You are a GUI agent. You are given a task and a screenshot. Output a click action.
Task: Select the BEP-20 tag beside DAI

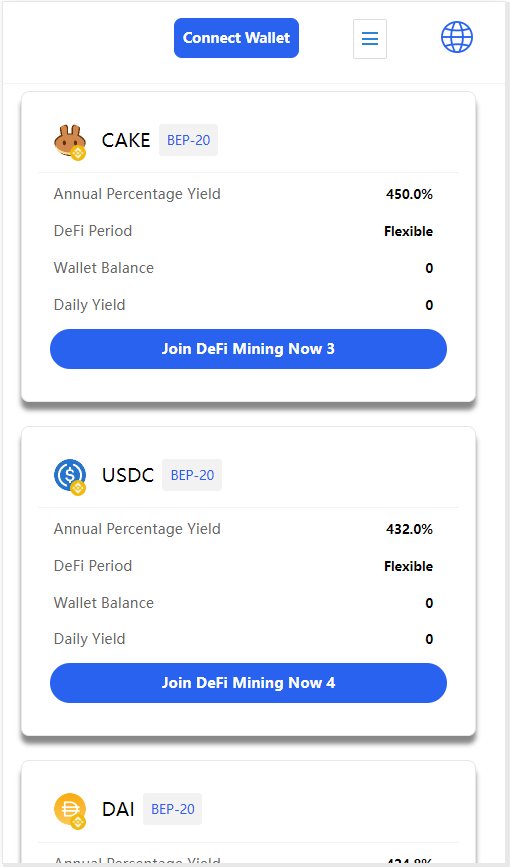[173, 809]
